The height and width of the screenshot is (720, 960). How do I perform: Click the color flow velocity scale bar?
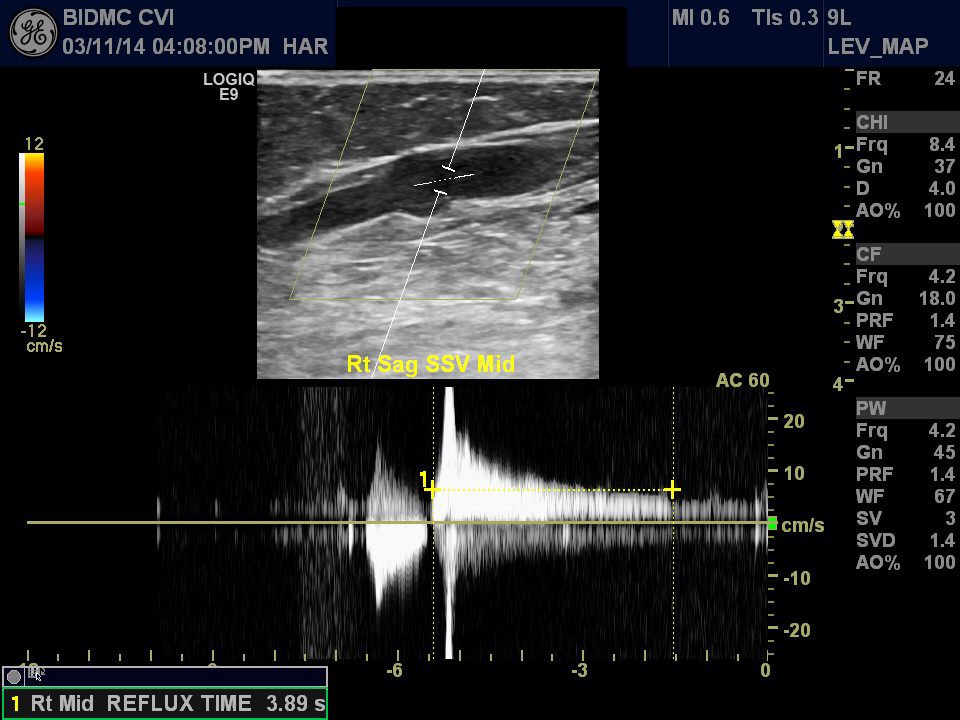click(33, 237)
